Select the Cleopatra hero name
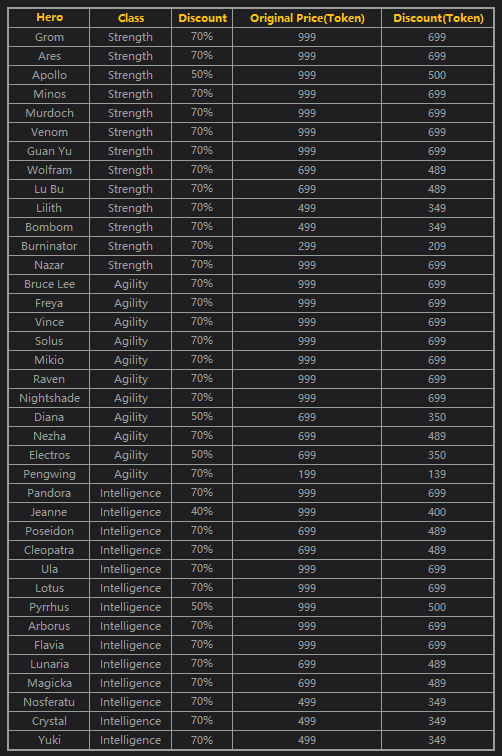 [49, 550]
